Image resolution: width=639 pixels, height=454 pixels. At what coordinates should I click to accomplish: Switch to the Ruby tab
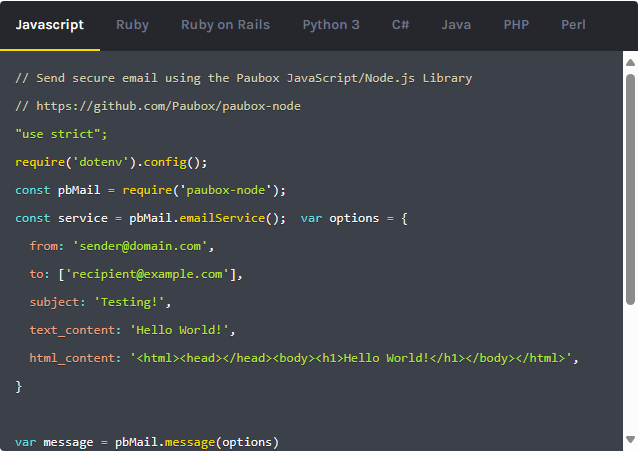coord(132,25)
